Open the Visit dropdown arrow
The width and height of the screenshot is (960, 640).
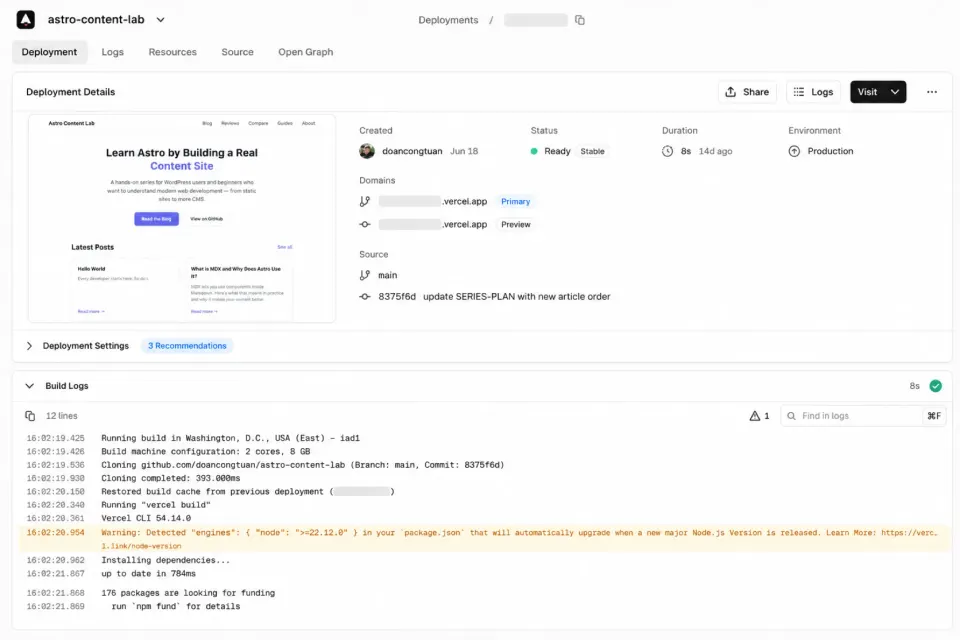[x=895, y=92]
